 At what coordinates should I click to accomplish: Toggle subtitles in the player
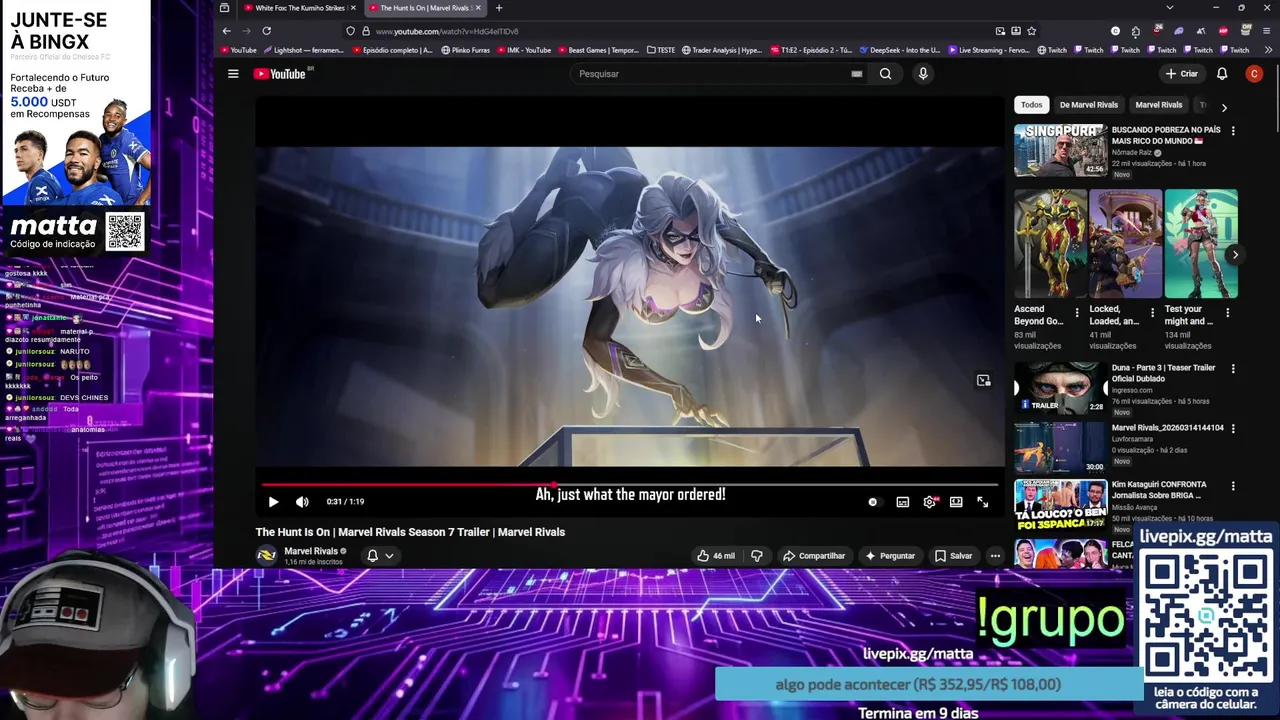pos(903,502)
